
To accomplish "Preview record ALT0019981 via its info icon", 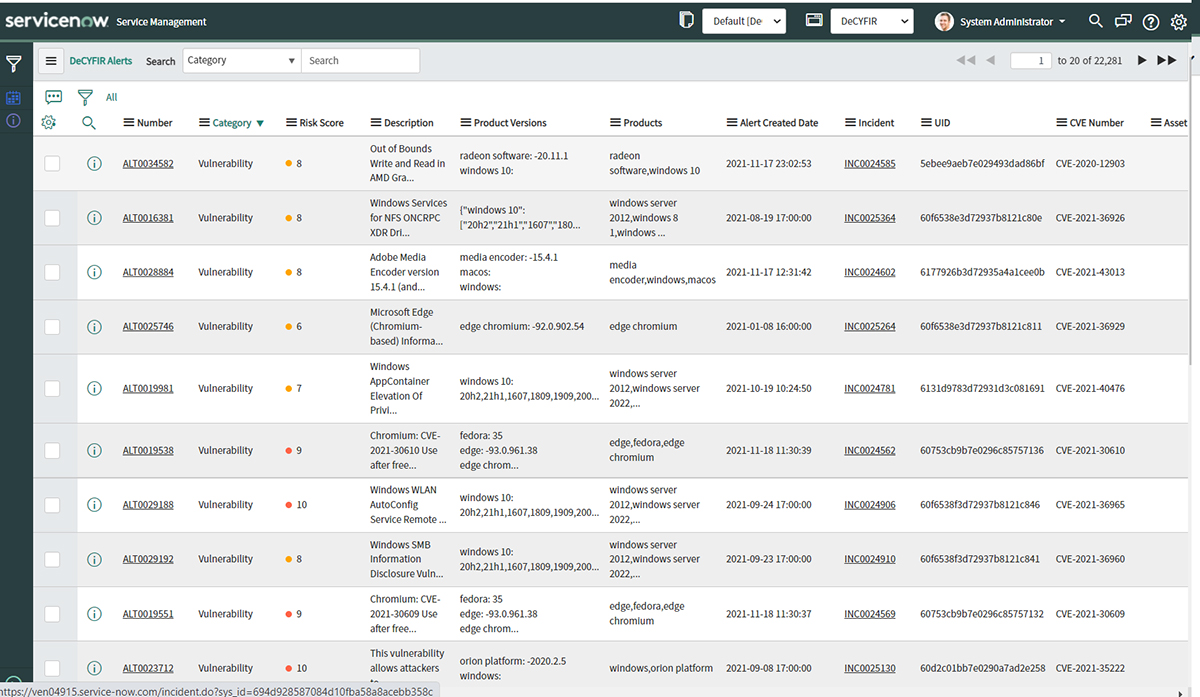I will coord(94,389).
